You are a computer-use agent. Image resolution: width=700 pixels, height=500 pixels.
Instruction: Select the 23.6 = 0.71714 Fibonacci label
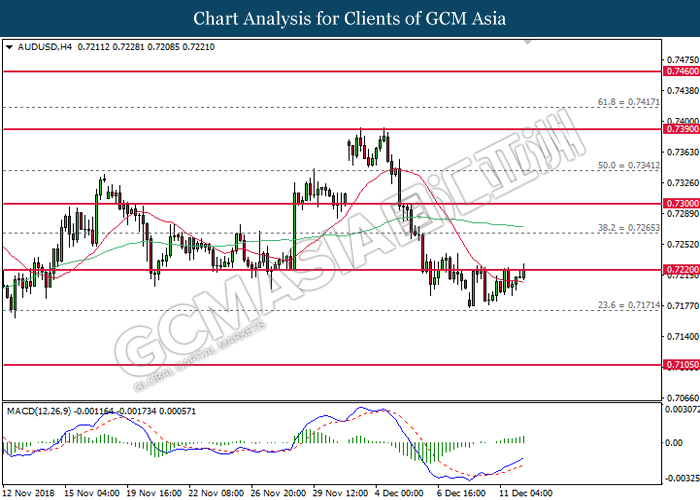coord(629,305)
